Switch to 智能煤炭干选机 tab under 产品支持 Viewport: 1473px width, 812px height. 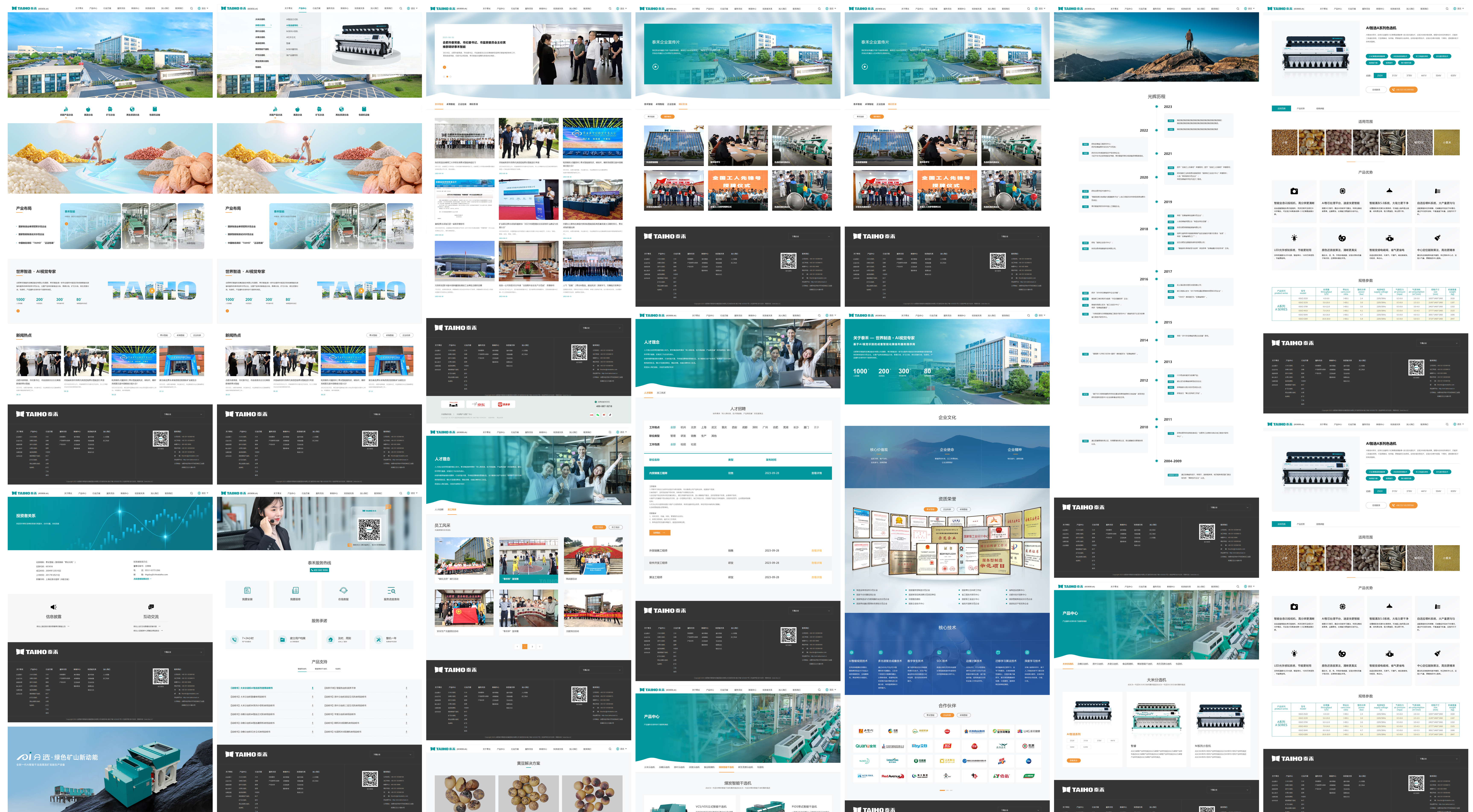tap(321, 669)
